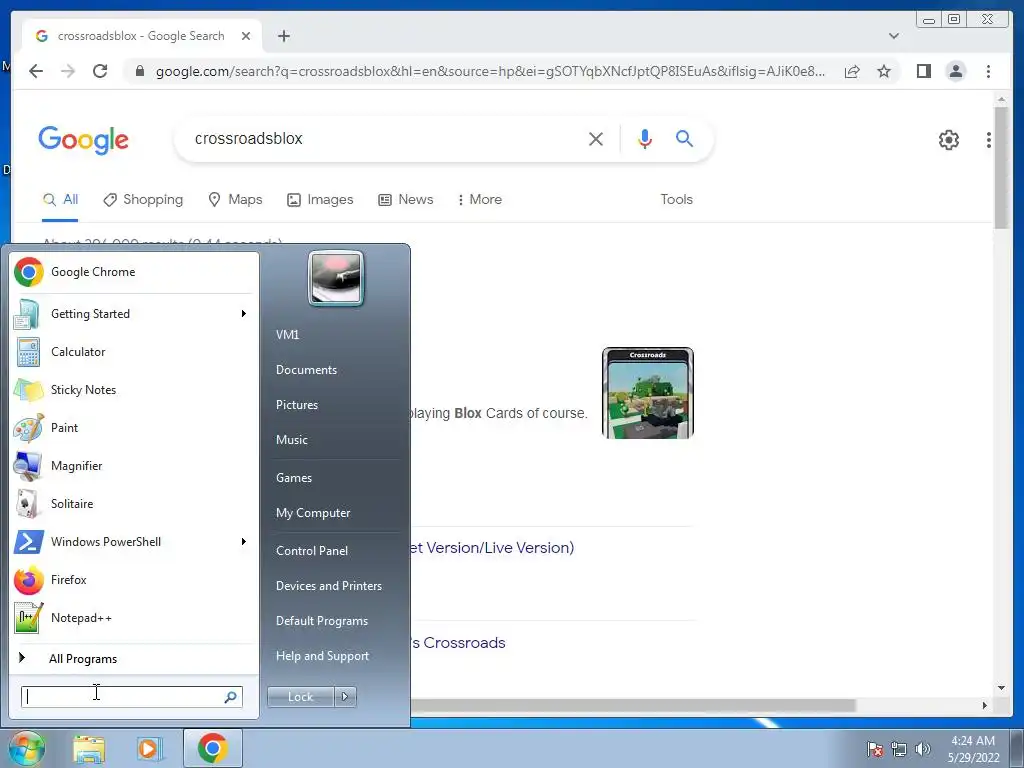Screen dimensions: 1024x768
Task: Open Notepad++ from Start menu
Action: [x=133, y=618]
